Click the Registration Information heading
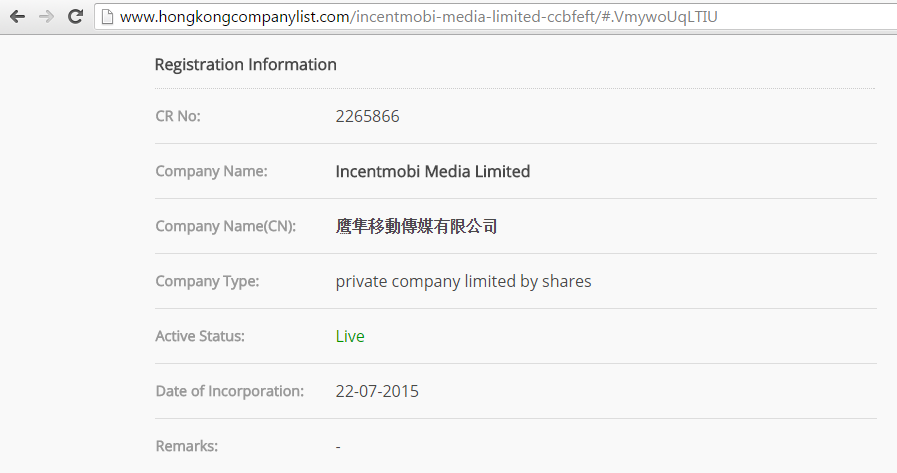Image resolution: width=897 pixels, height=473 pixels. click(245, 64)
